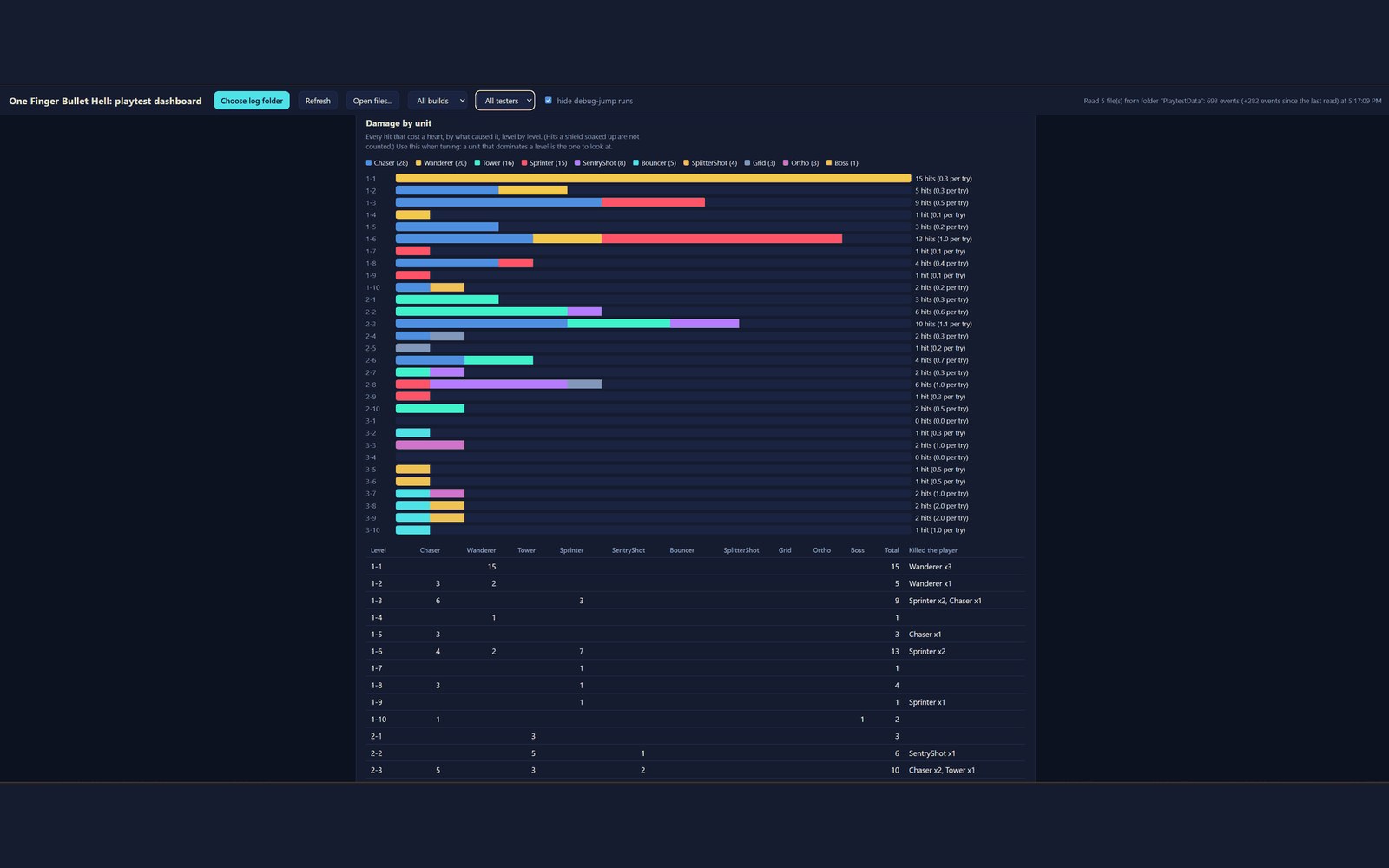Click the Boss column header in the table

pyautogui.click(x=857, y=550)
